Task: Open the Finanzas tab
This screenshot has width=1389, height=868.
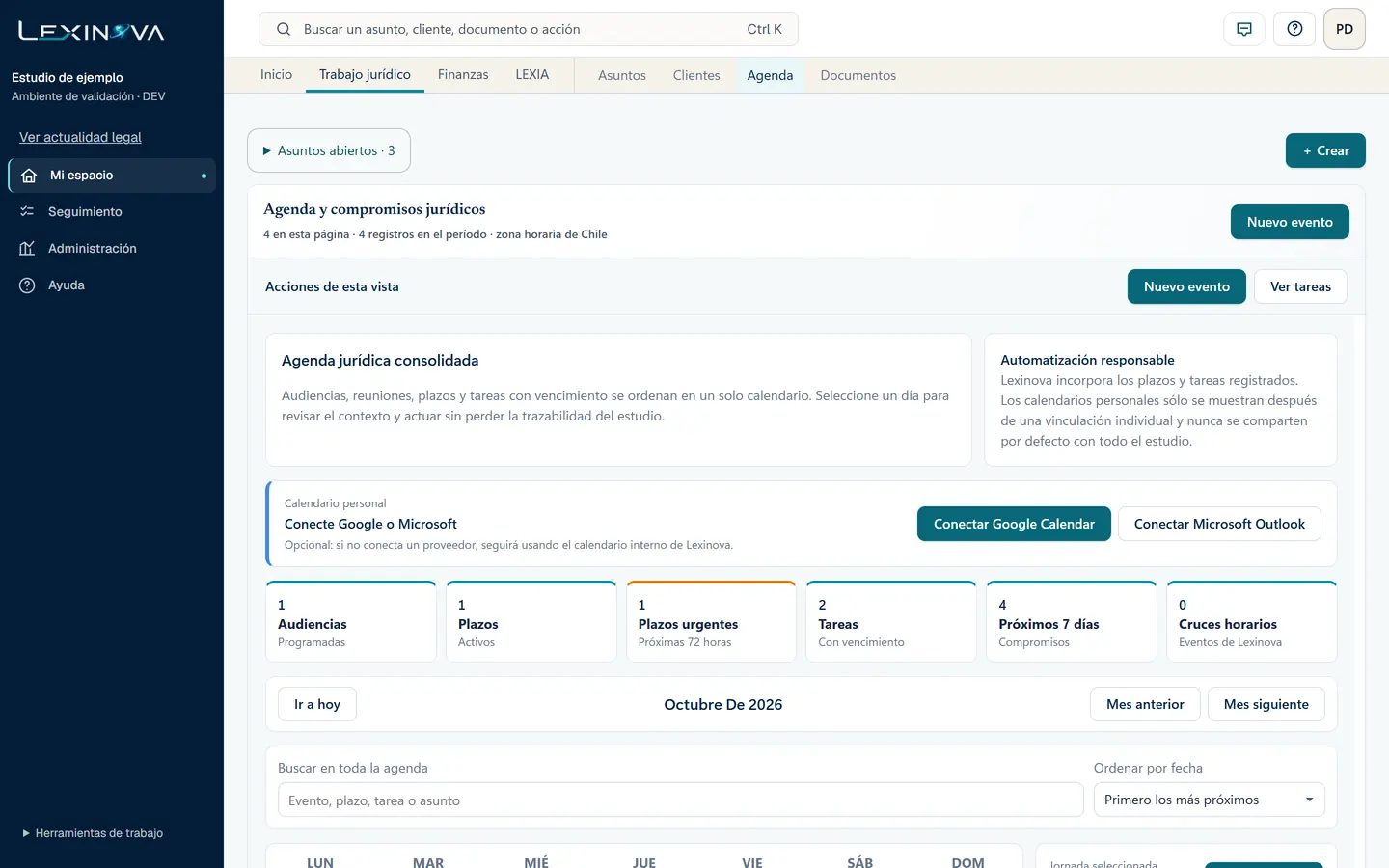Action: [x=463, y=74]
